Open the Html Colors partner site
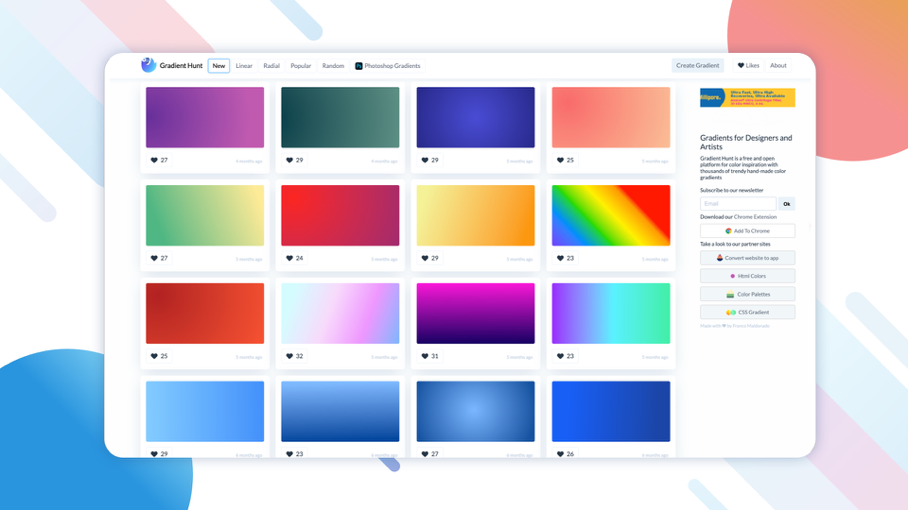The width and height of the screenshot is (908, 510). (747, 276)
